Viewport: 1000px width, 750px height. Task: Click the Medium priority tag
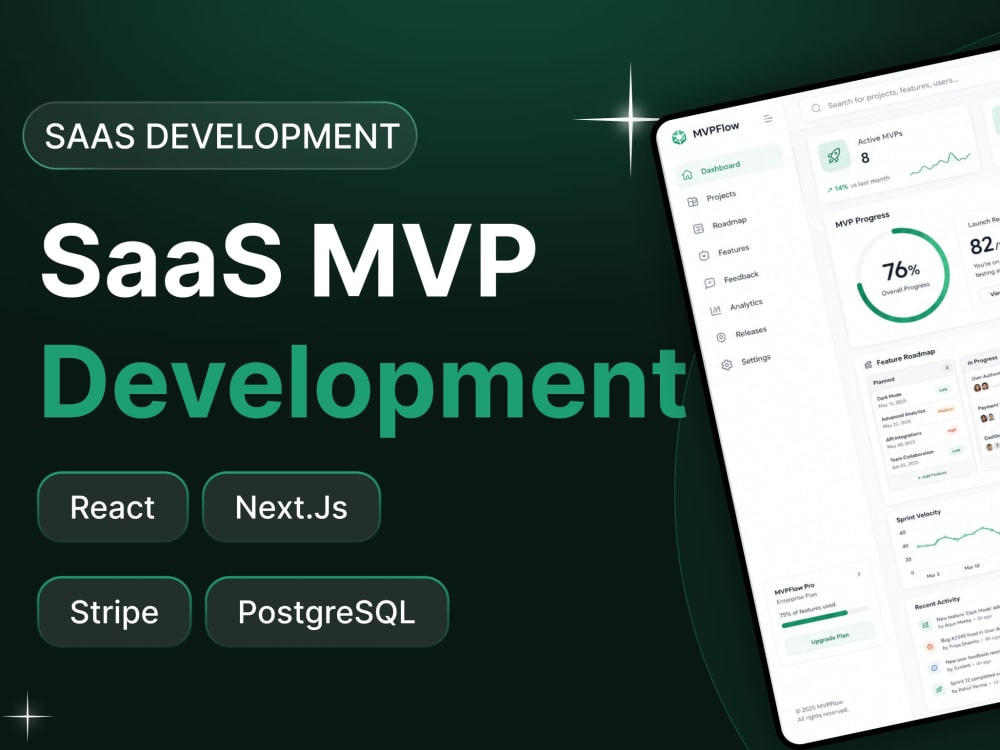(x=946, y=410)
